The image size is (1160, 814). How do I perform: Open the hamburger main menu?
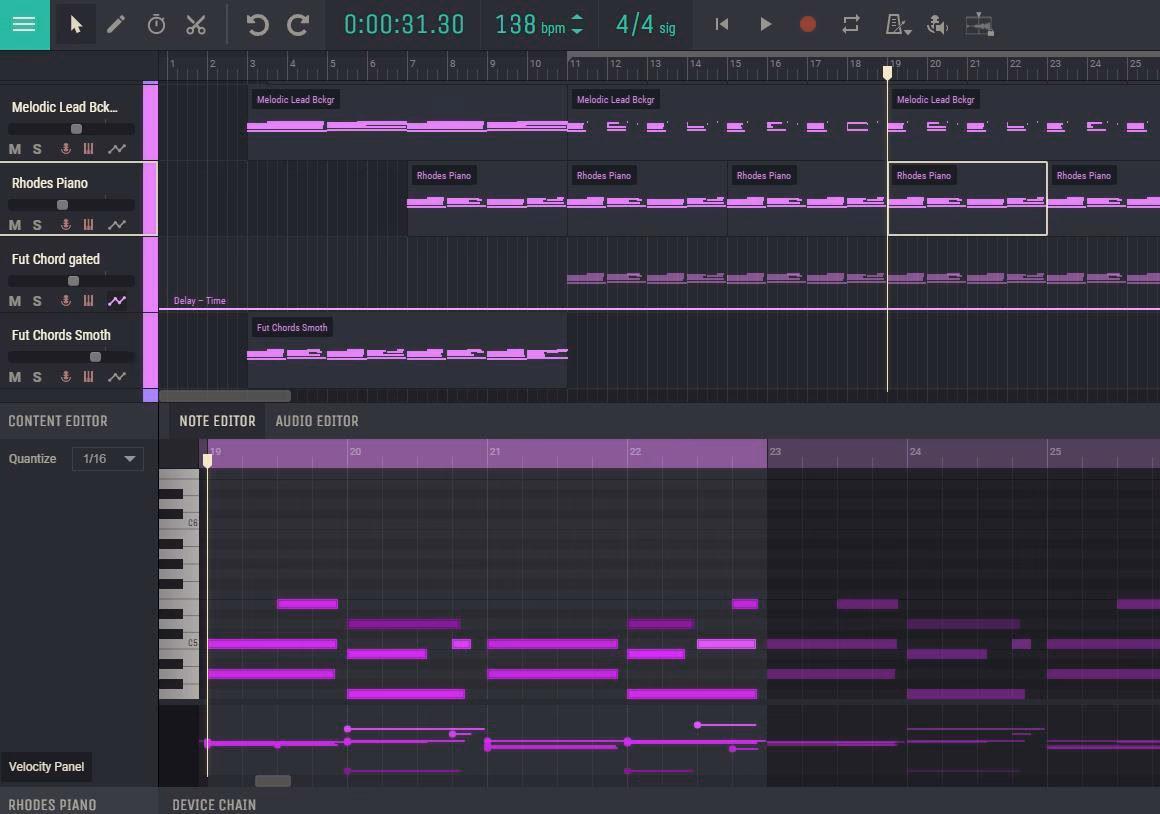24,24
